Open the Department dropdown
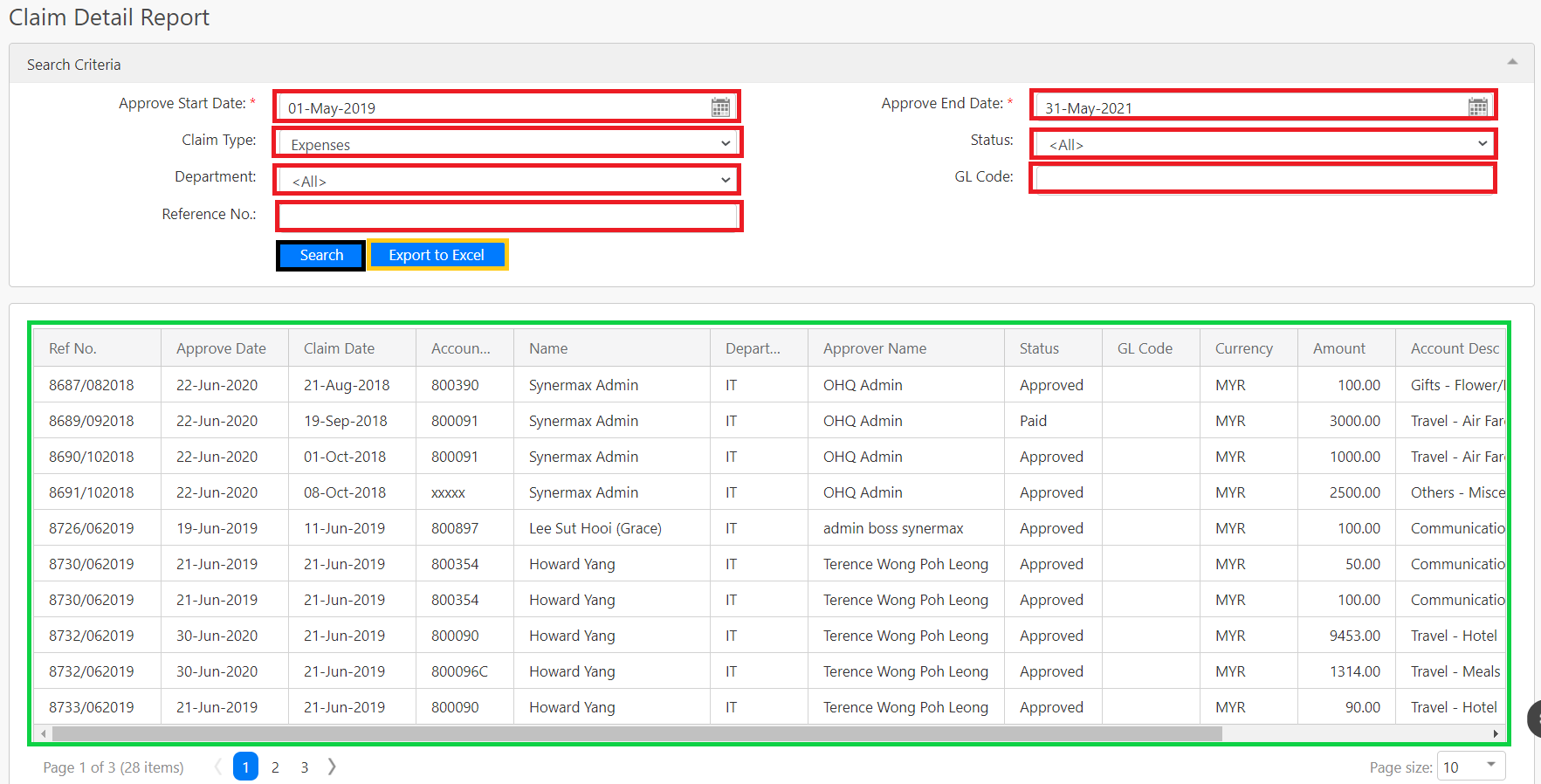The height and width of the screenshot is (784, 1541). 507,180
